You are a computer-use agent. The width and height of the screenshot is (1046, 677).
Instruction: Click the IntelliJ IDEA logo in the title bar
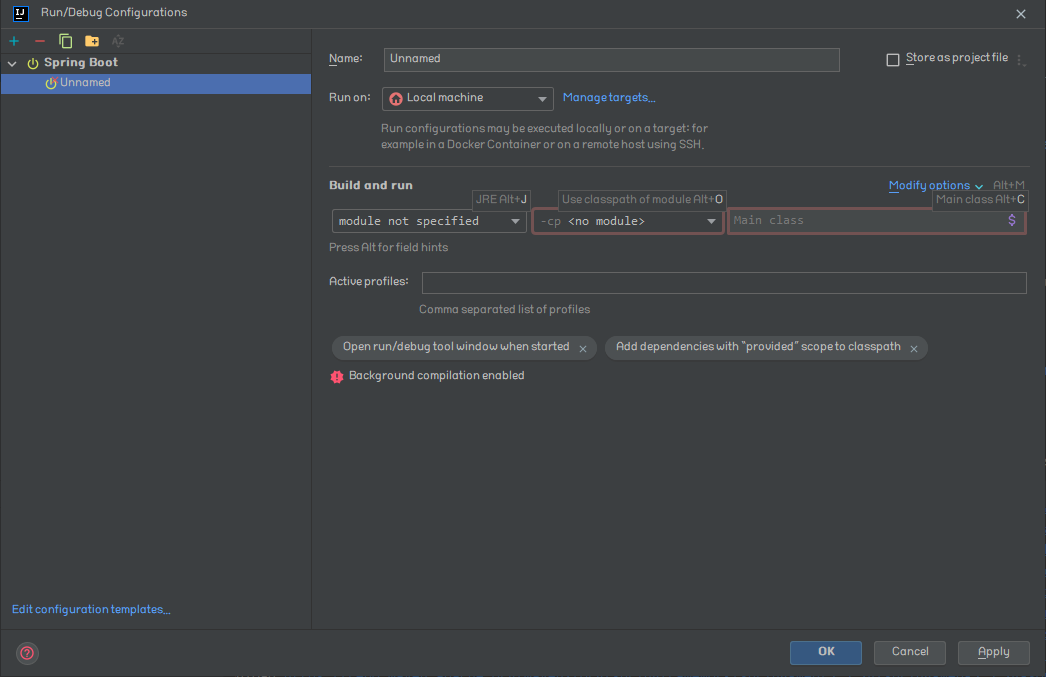pyautogui.click(x=21, y=13)
